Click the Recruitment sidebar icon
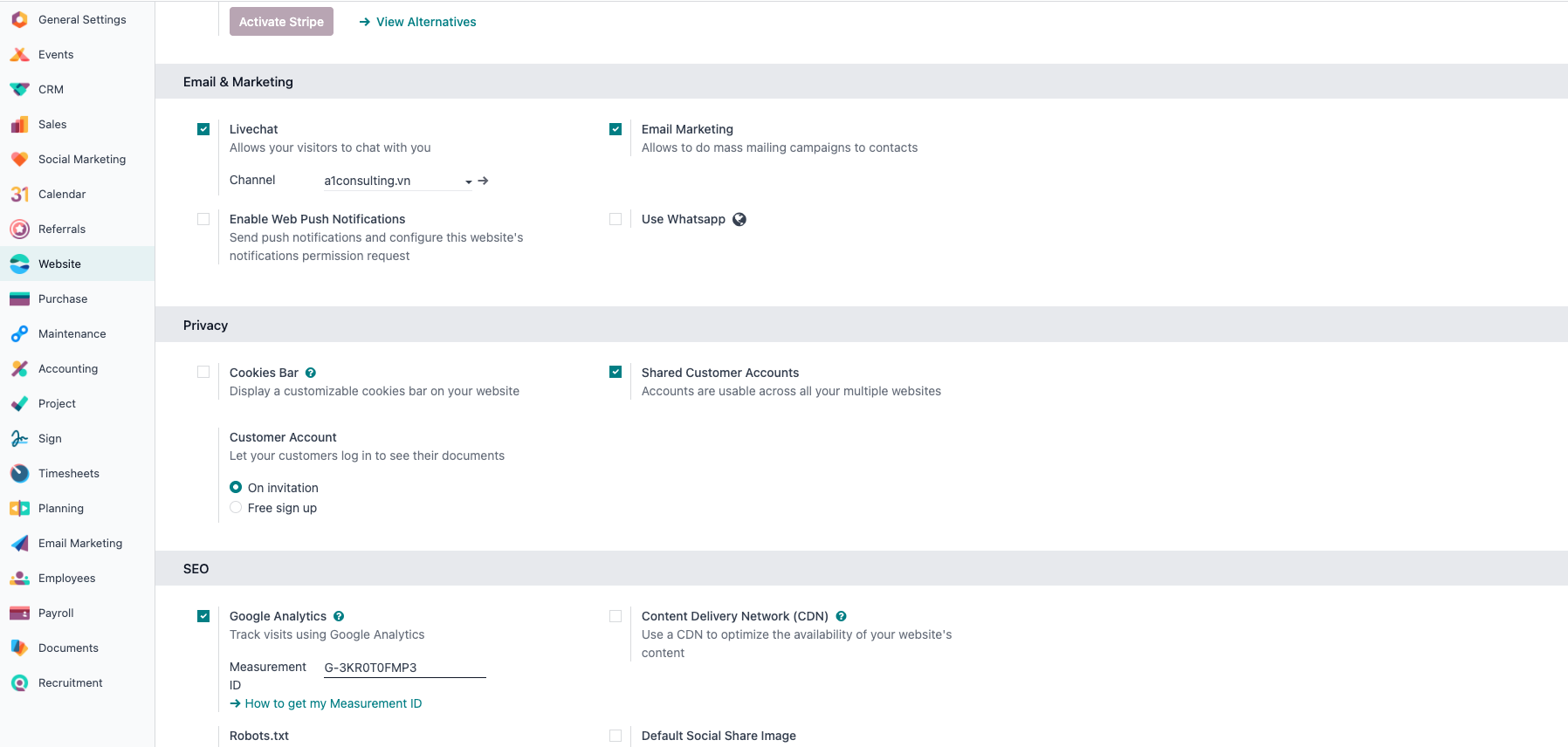The image size is (1568, 747). tap(19, 682)
